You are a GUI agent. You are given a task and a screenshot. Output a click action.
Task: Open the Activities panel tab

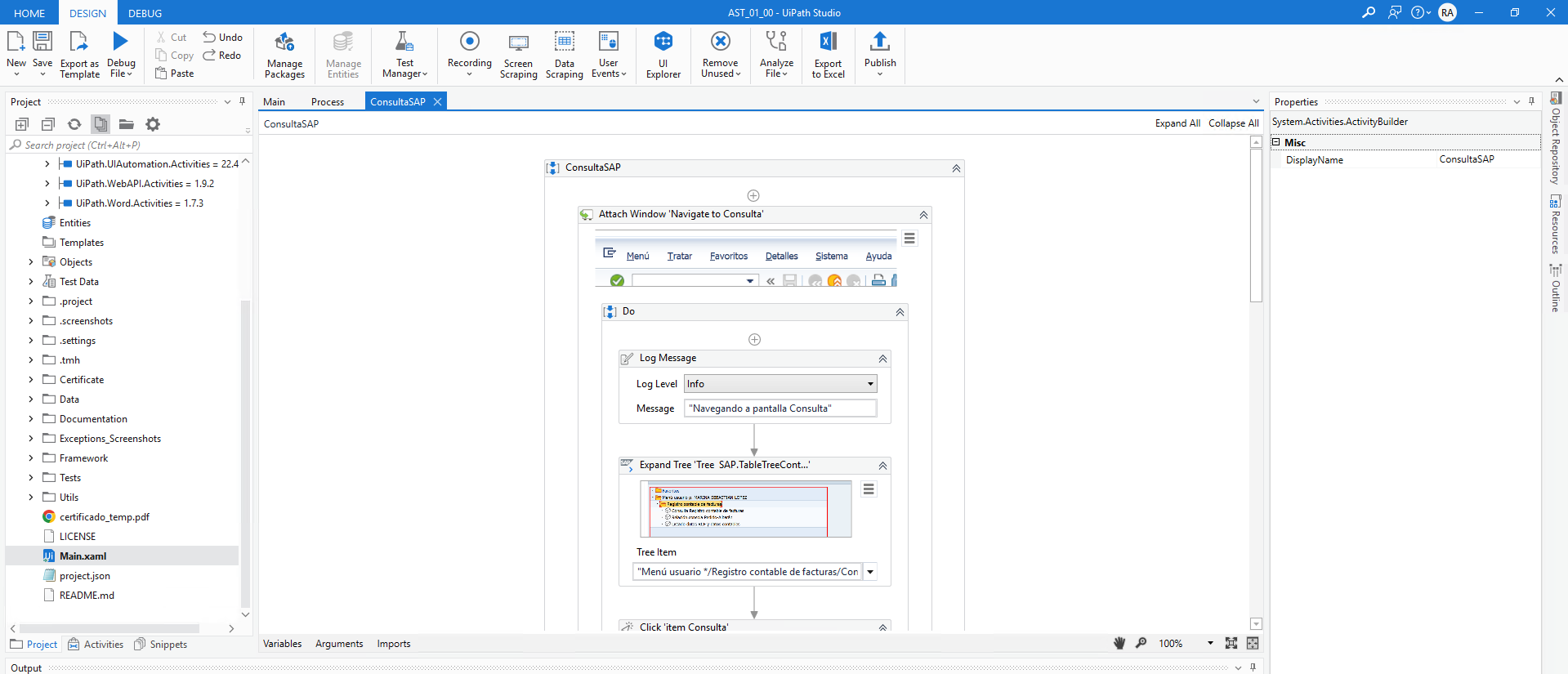[96, 645]
